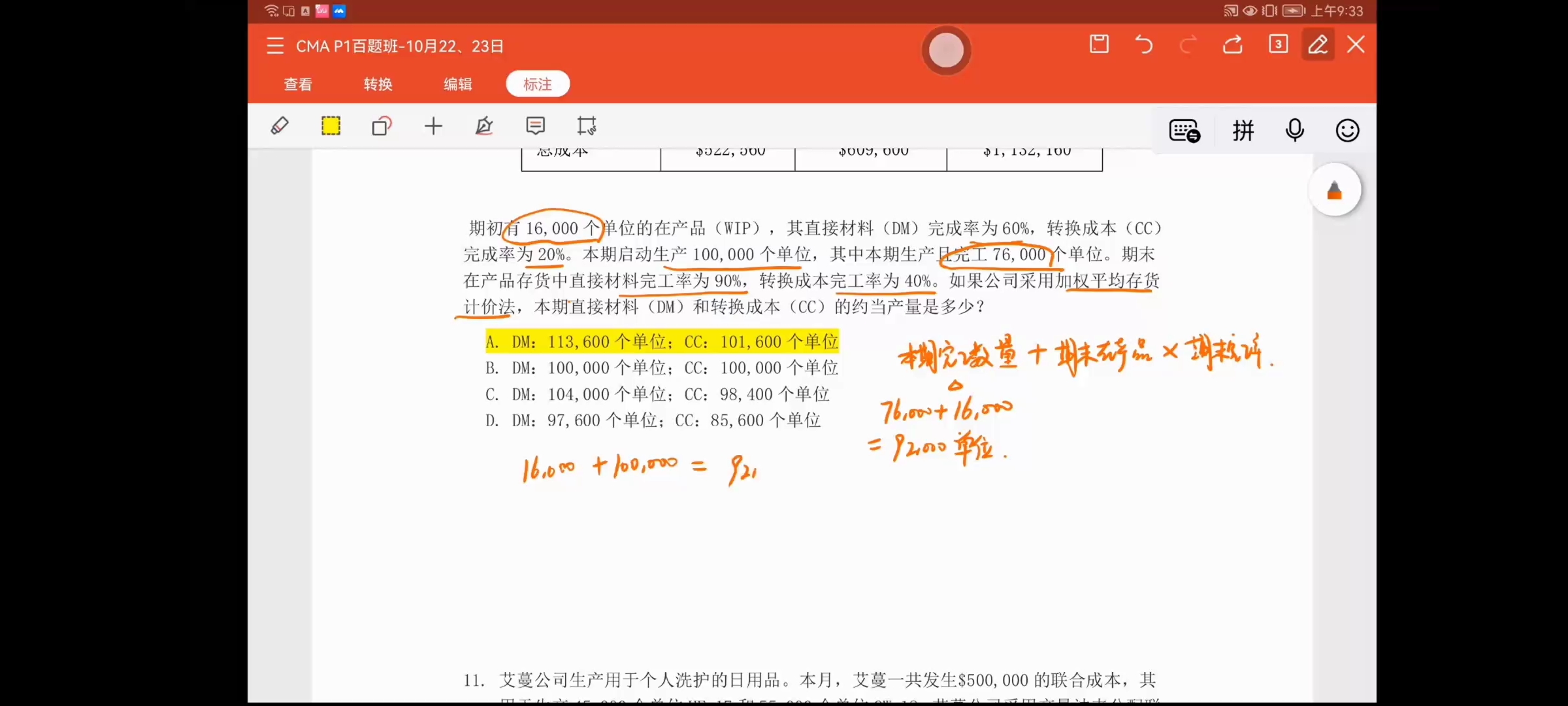Click the share/export icon

pyautogui.click(x=1232, y=44)
